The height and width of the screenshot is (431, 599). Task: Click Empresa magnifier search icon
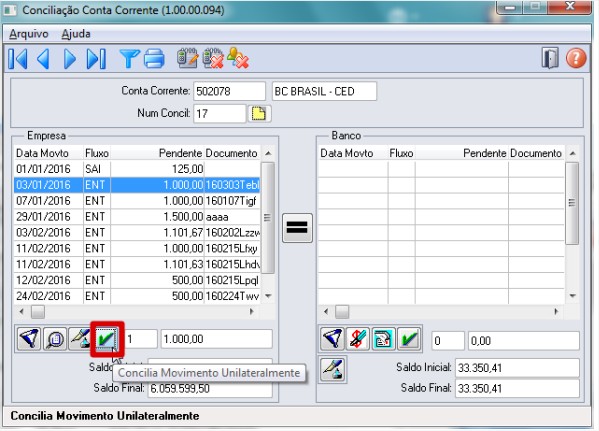click(55, 339)
